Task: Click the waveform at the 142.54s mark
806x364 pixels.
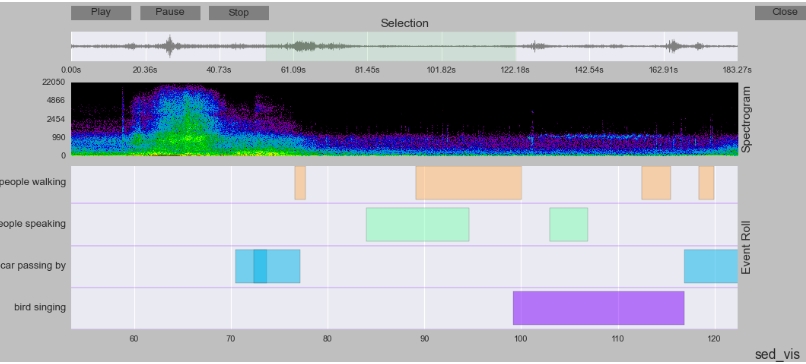Action: 589,46
